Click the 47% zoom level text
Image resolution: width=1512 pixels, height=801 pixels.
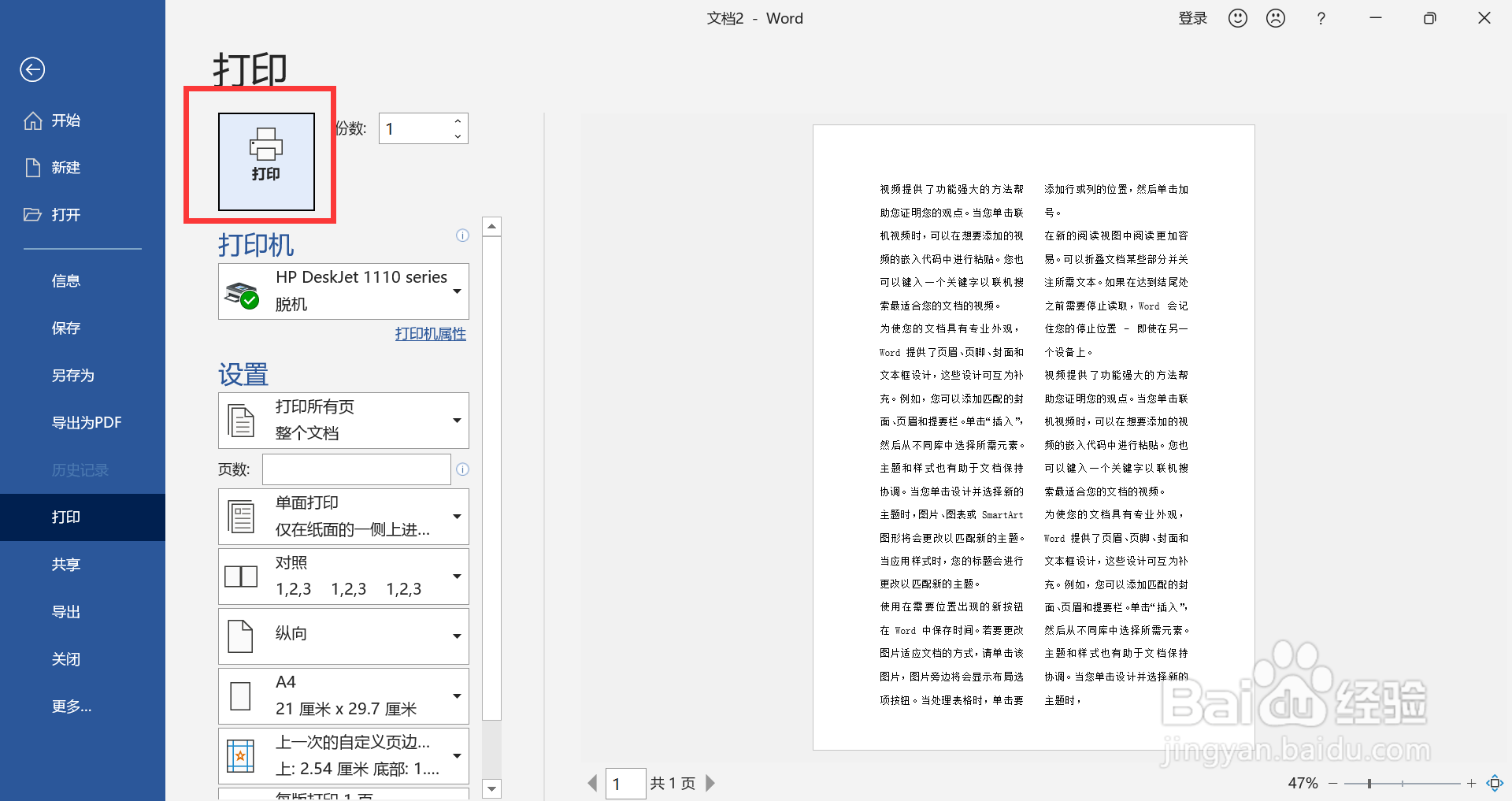tap(1303, 783)
